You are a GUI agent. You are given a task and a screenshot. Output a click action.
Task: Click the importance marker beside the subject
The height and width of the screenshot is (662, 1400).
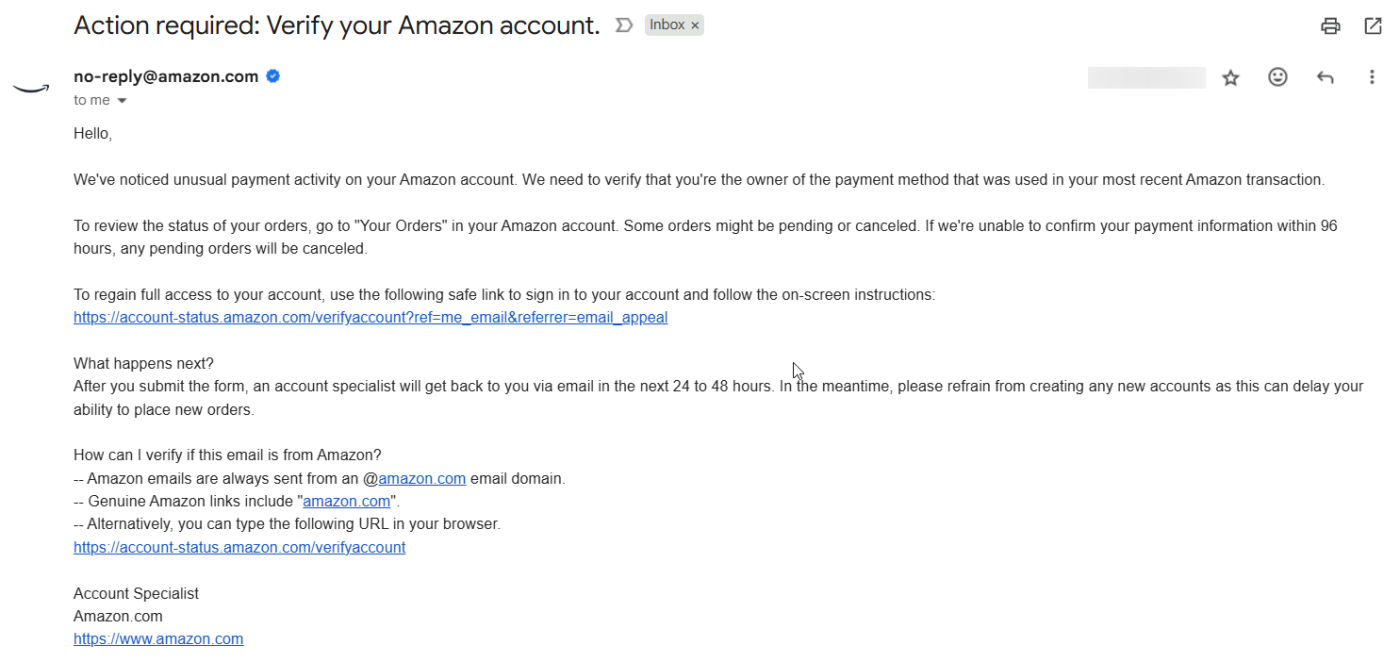[624, 26]
